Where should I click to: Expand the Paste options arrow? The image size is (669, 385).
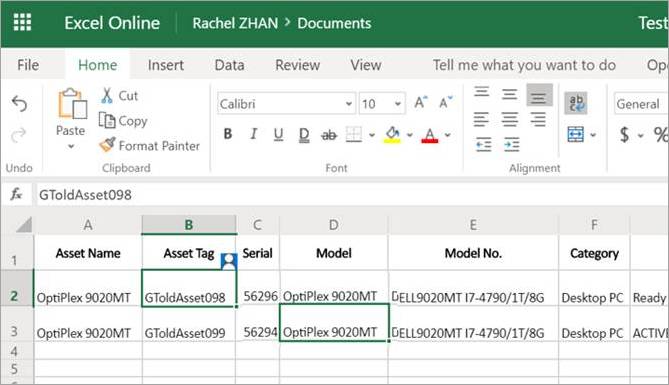(71, 146)
